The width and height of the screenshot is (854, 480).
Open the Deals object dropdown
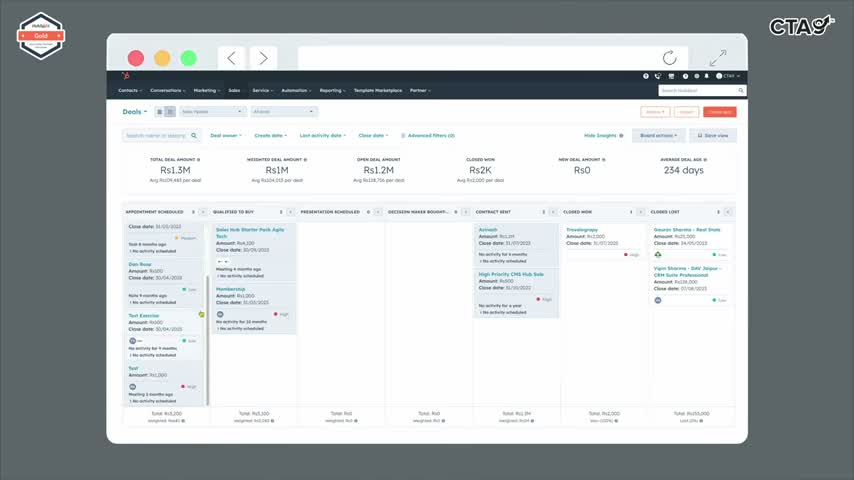pyautogui.click(x=135, y=112)
